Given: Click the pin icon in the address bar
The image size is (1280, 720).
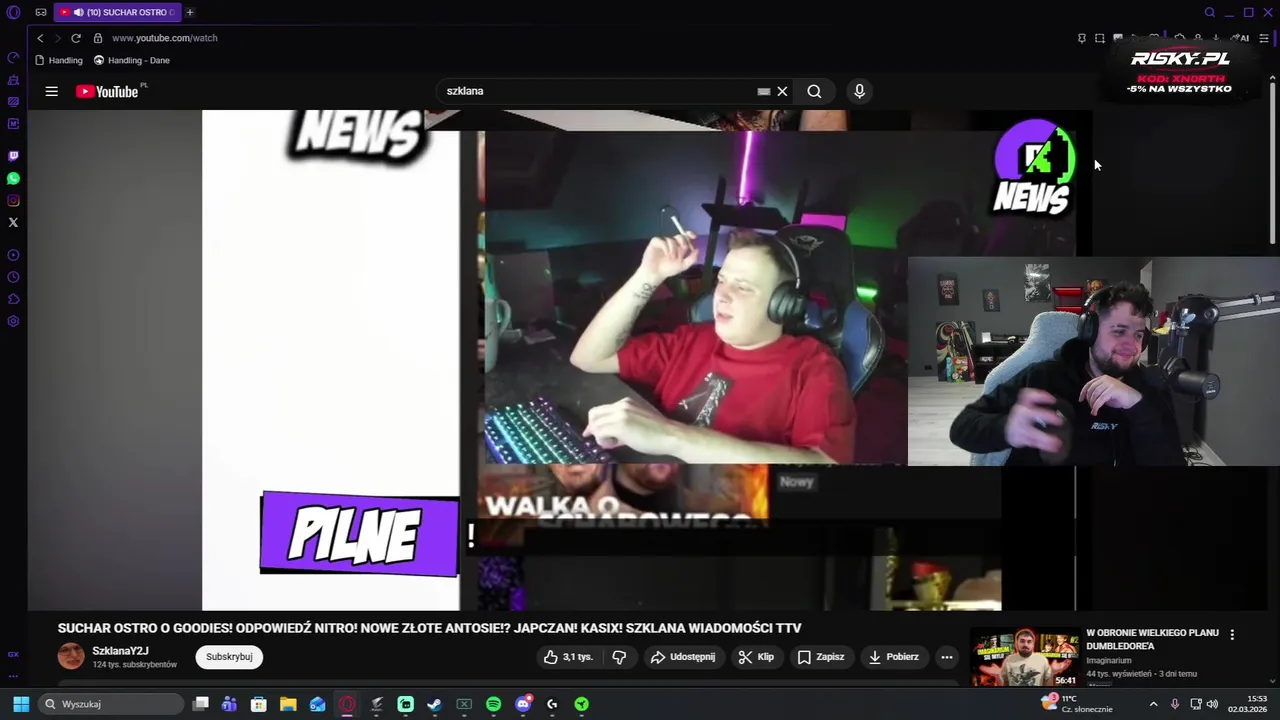Looking at the screenshot, I should point(1081,38).
